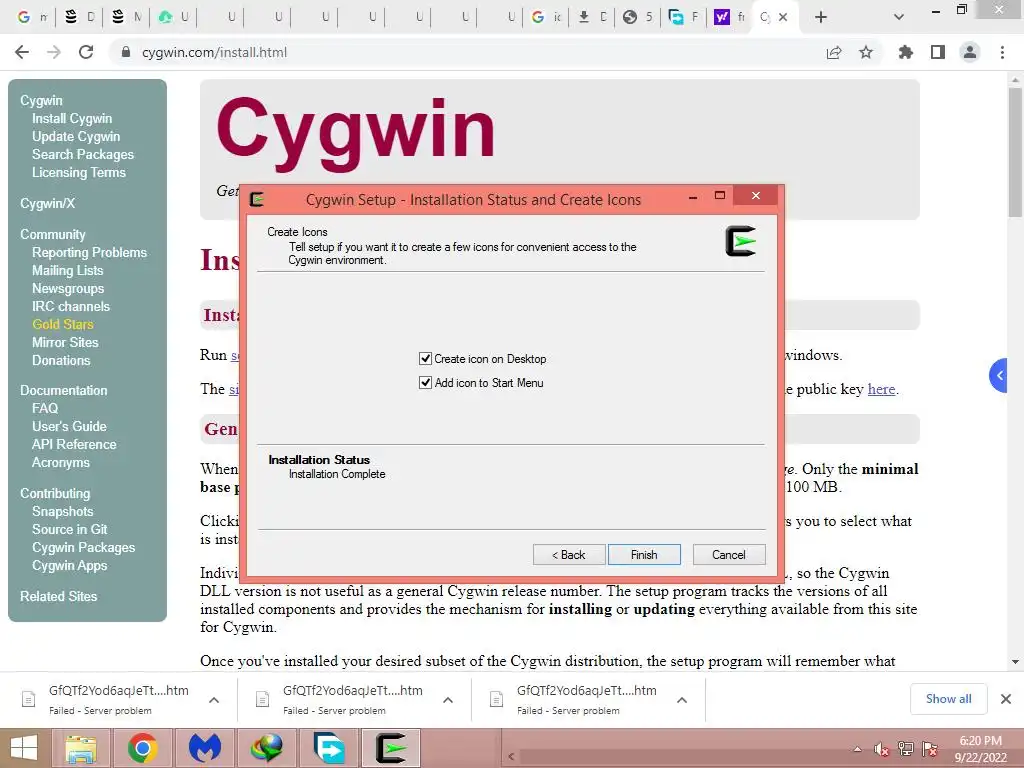Show hidden system tray icons

tap(857, 749)
